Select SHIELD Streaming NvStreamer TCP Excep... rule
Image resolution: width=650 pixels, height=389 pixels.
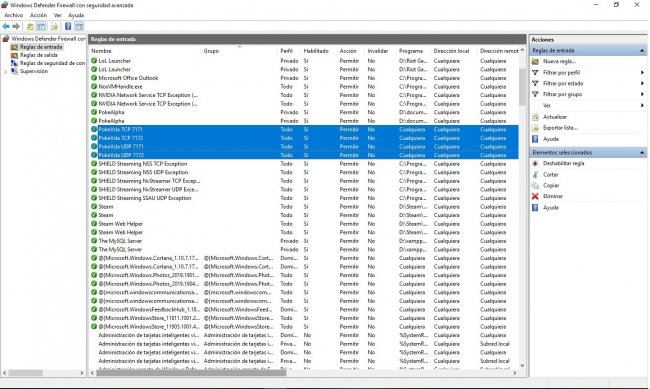tap(149, 181)
